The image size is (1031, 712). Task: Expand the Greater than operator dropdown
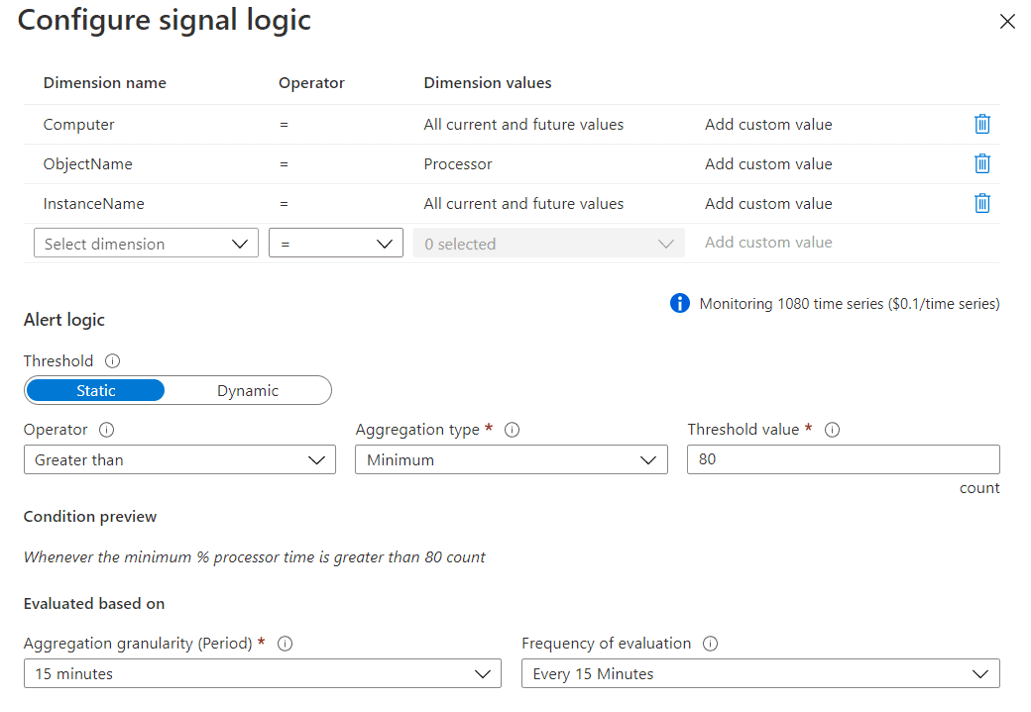point(180,460)
